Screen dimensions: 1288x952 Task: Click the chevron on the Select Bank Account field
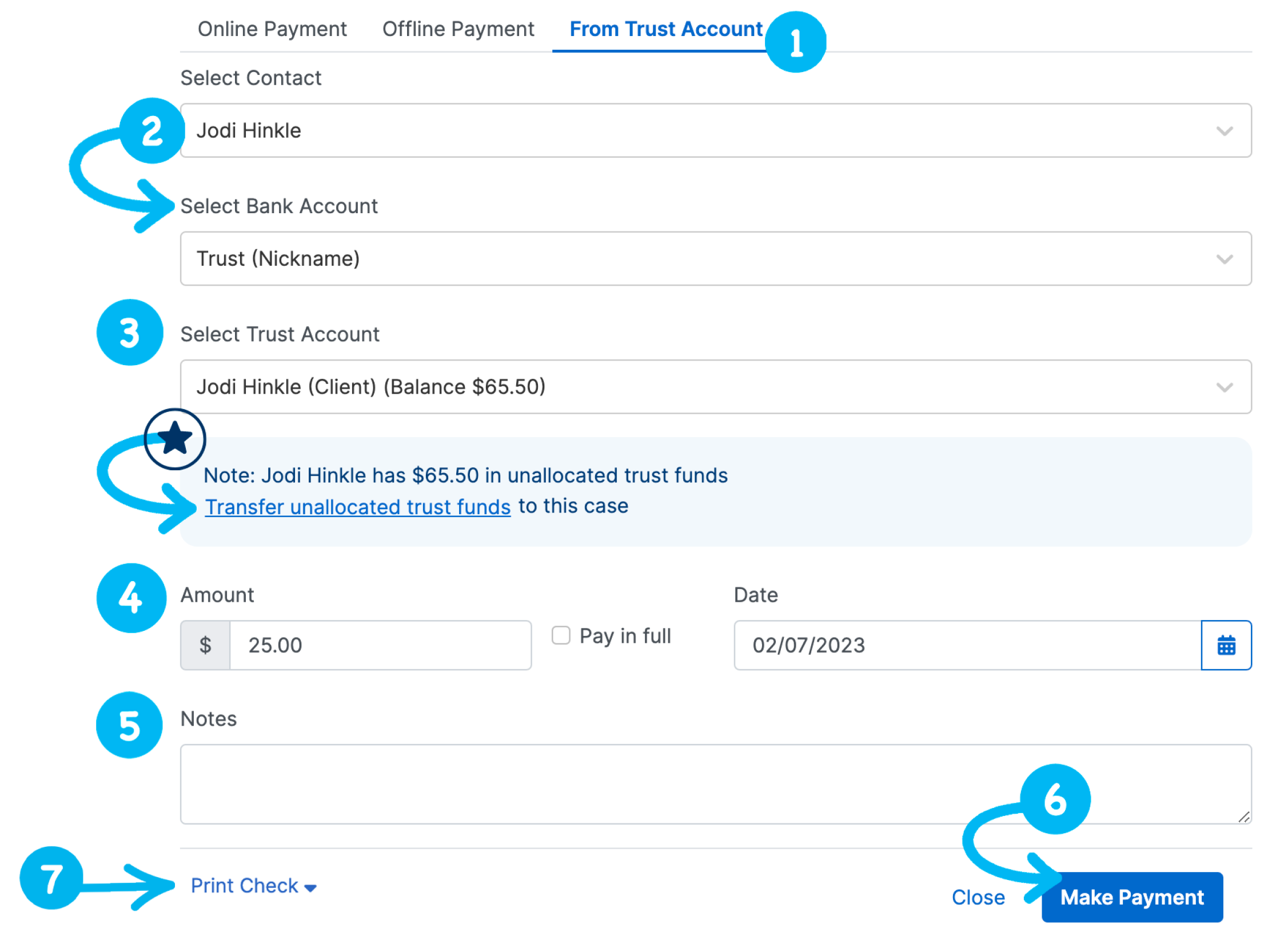pos(1225,259)
